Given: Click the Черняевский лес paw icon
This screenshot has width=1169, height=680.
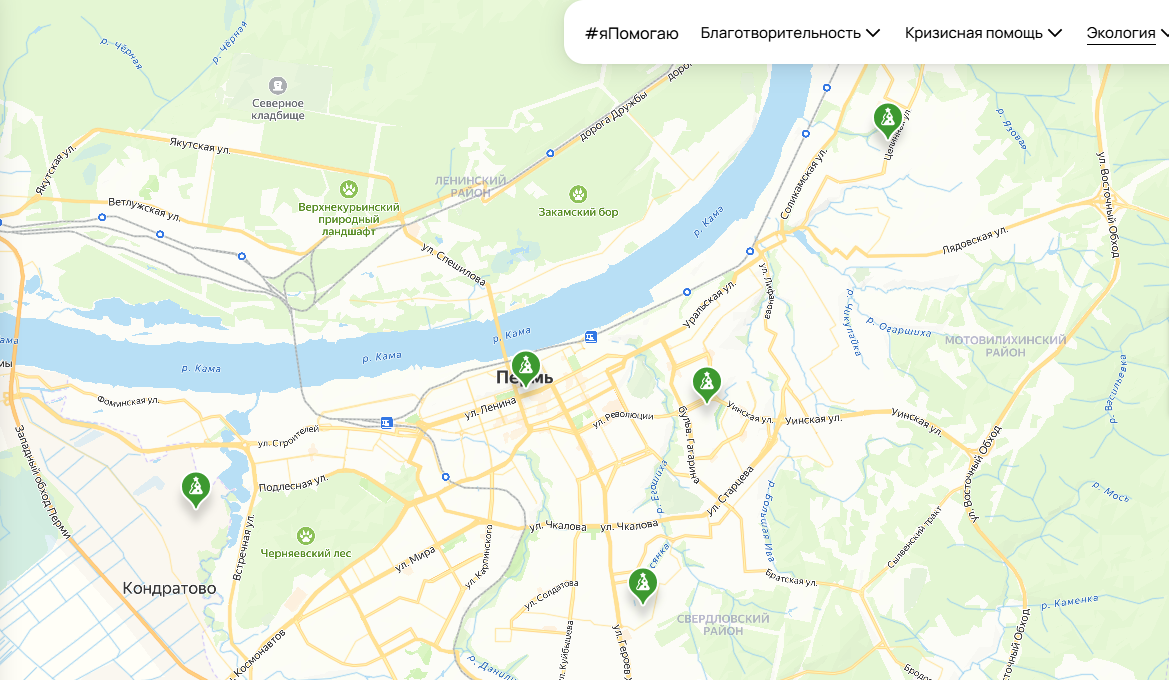Looking at the screenshot, I should [x=305, y=535].
